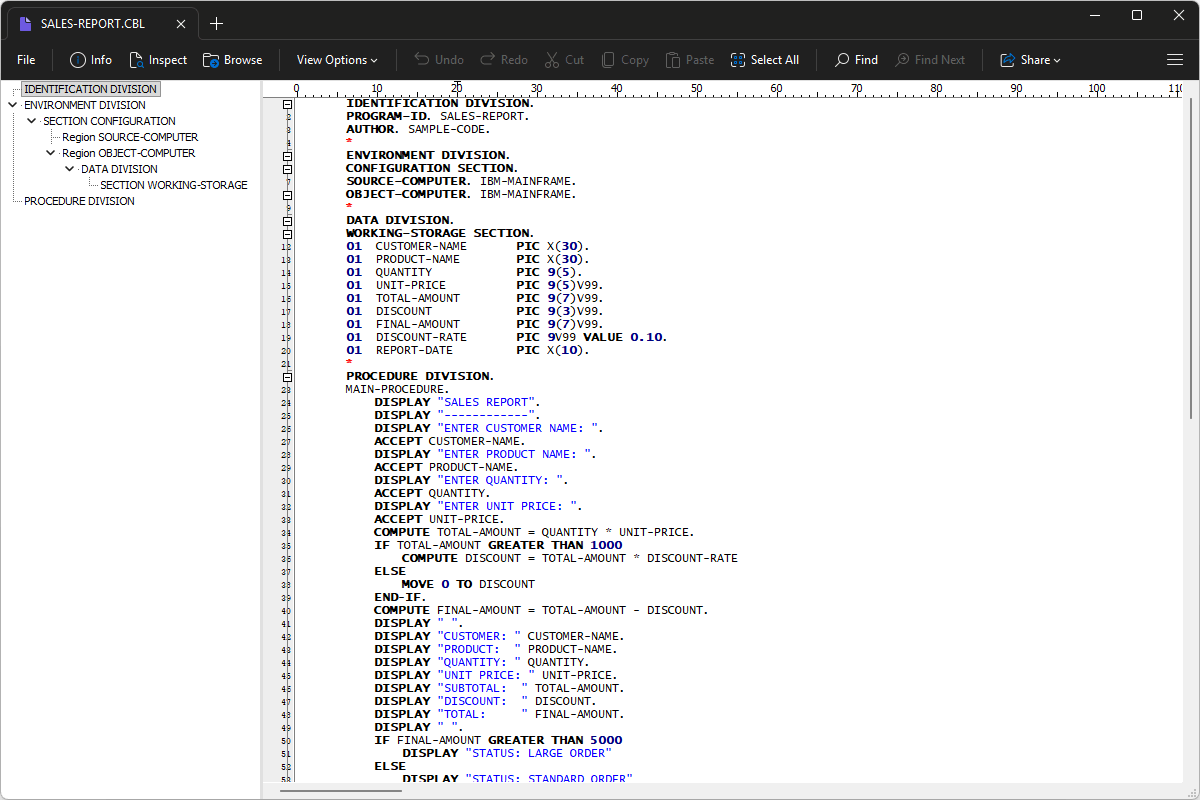Click COMPUTE TOTAL-AMOUNT = QUANTITY * UNIT-PRICE line
This screenshot has width=1200, height=800.
(x=534, y=532)
